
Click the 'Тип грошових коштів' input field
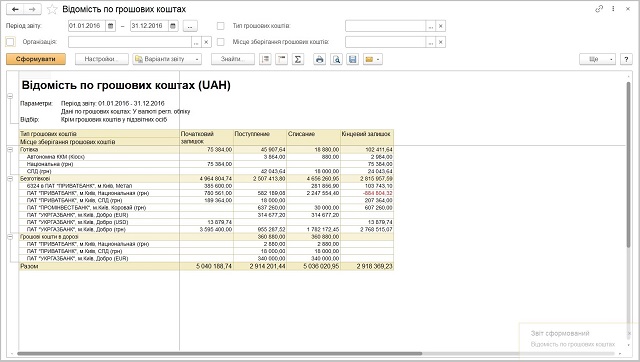pos(385,26)
